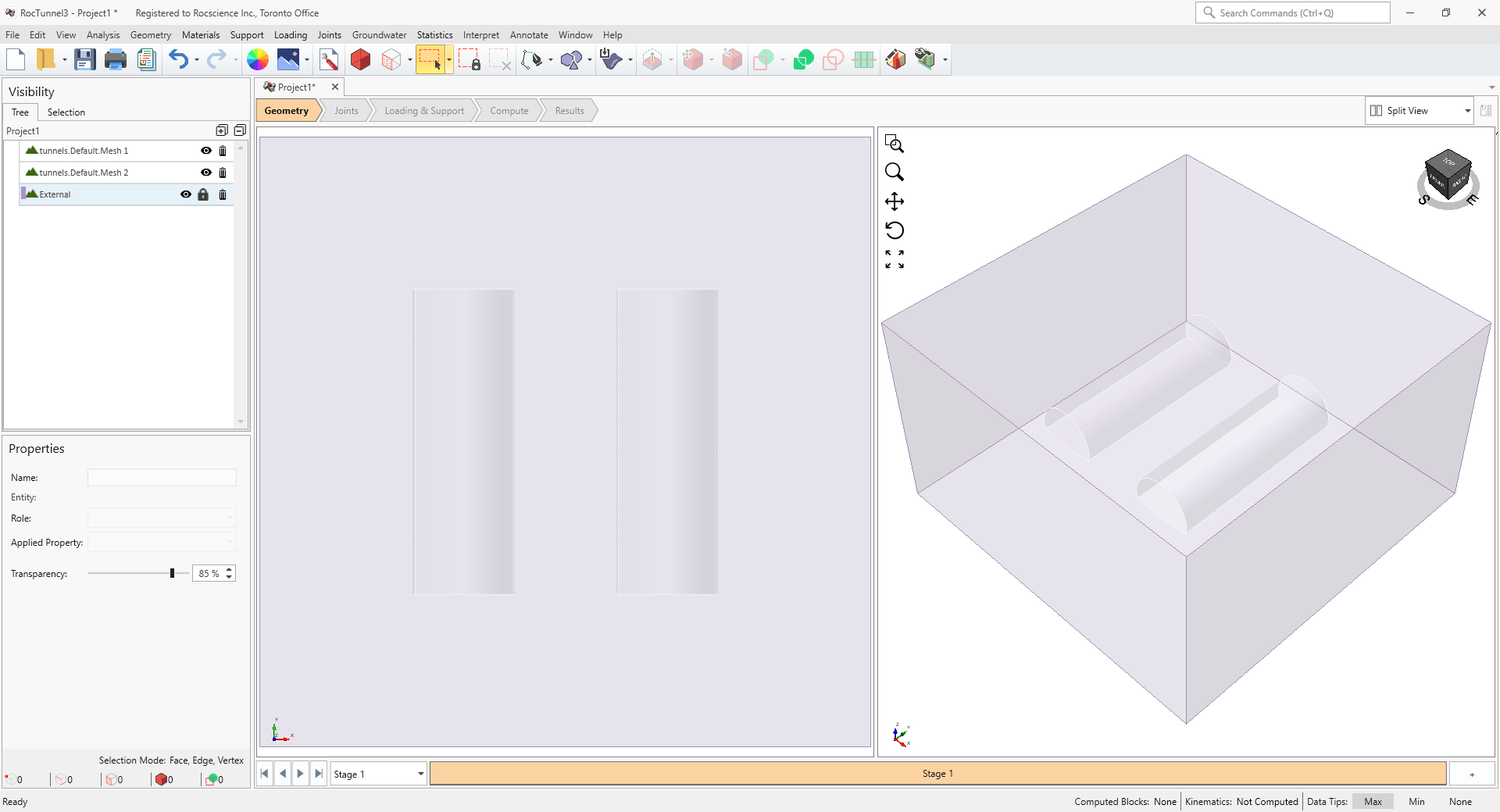Click the pan tool icon beside the viewport
The image size is (1500, 812).
pos(895,201)
